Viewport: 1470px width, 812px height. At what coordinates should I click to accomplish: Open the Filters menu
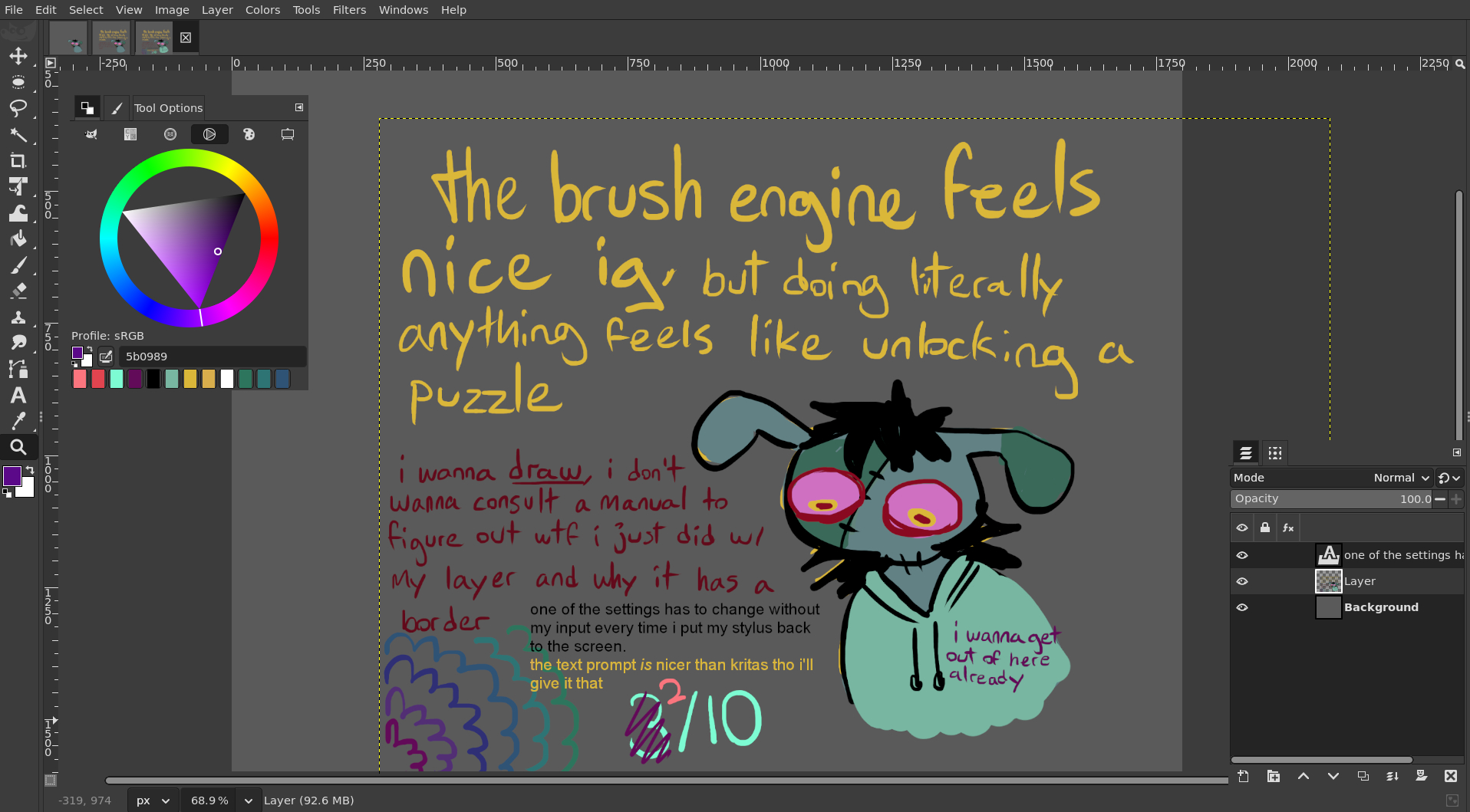click(349, 10)
